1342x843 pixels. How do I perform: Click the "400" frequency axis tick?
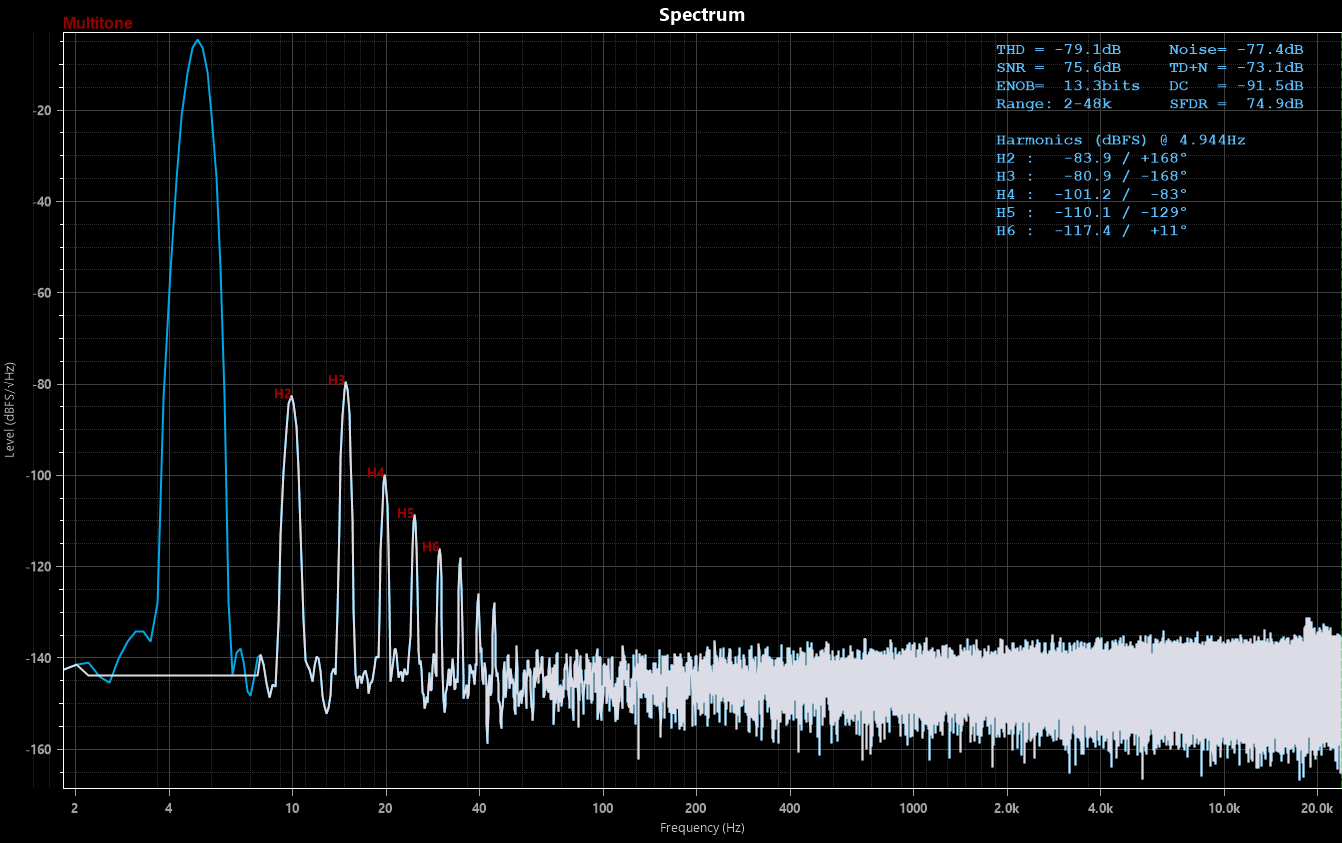[790, 807]
